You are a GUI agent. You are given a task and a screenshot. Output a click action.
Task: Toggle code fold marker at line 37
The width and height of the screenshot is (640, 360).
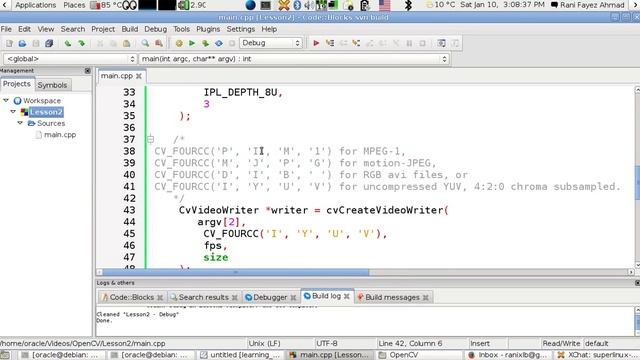pos(150,140)
